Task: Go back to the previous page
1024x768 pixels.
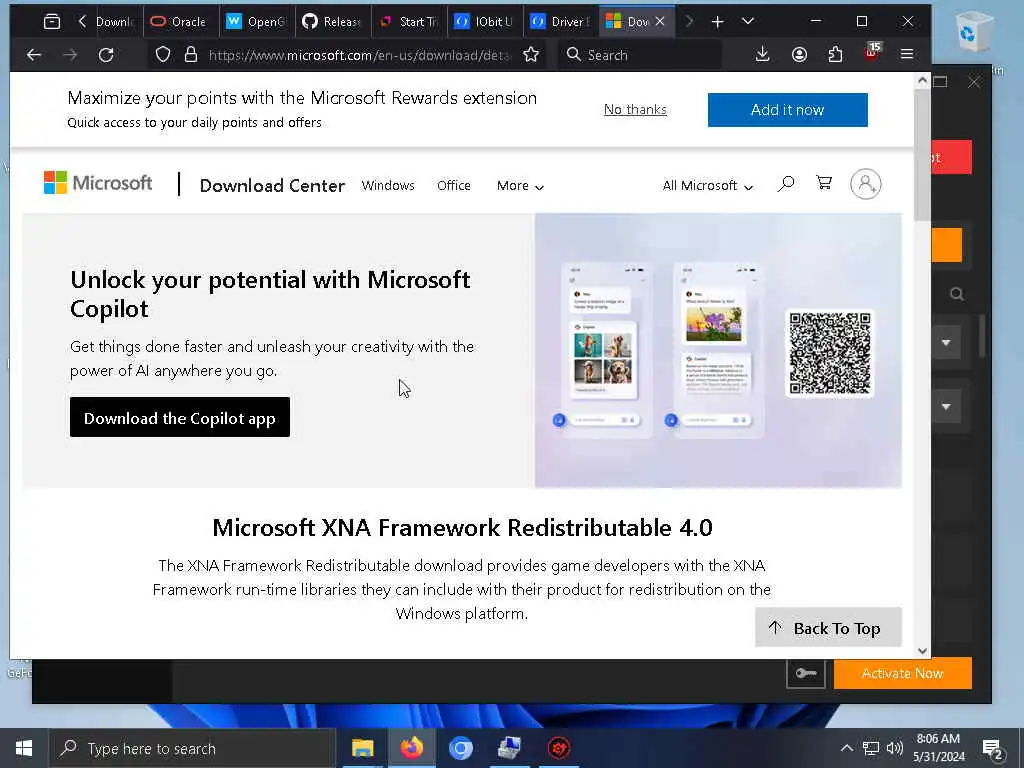Action: coord(34,55)
